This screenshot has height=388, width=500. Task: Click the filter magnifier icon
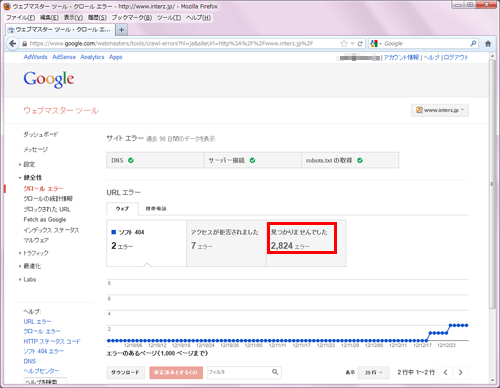point(275,372)
